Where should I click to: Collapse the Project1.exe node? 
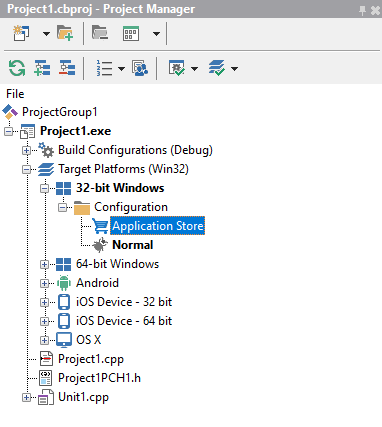9,131
